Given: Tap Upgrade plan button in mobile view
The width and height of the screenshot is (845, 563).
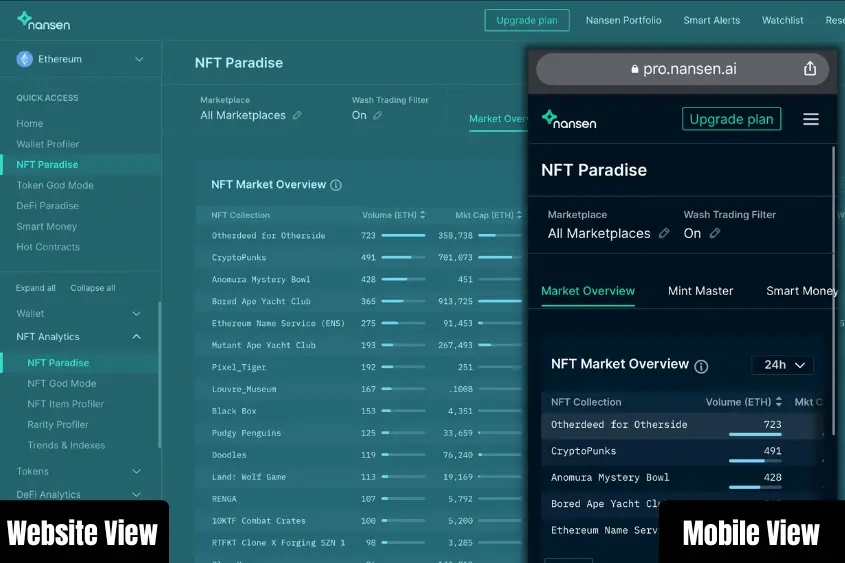Looking at the screenshot, I should coord(731,119).
